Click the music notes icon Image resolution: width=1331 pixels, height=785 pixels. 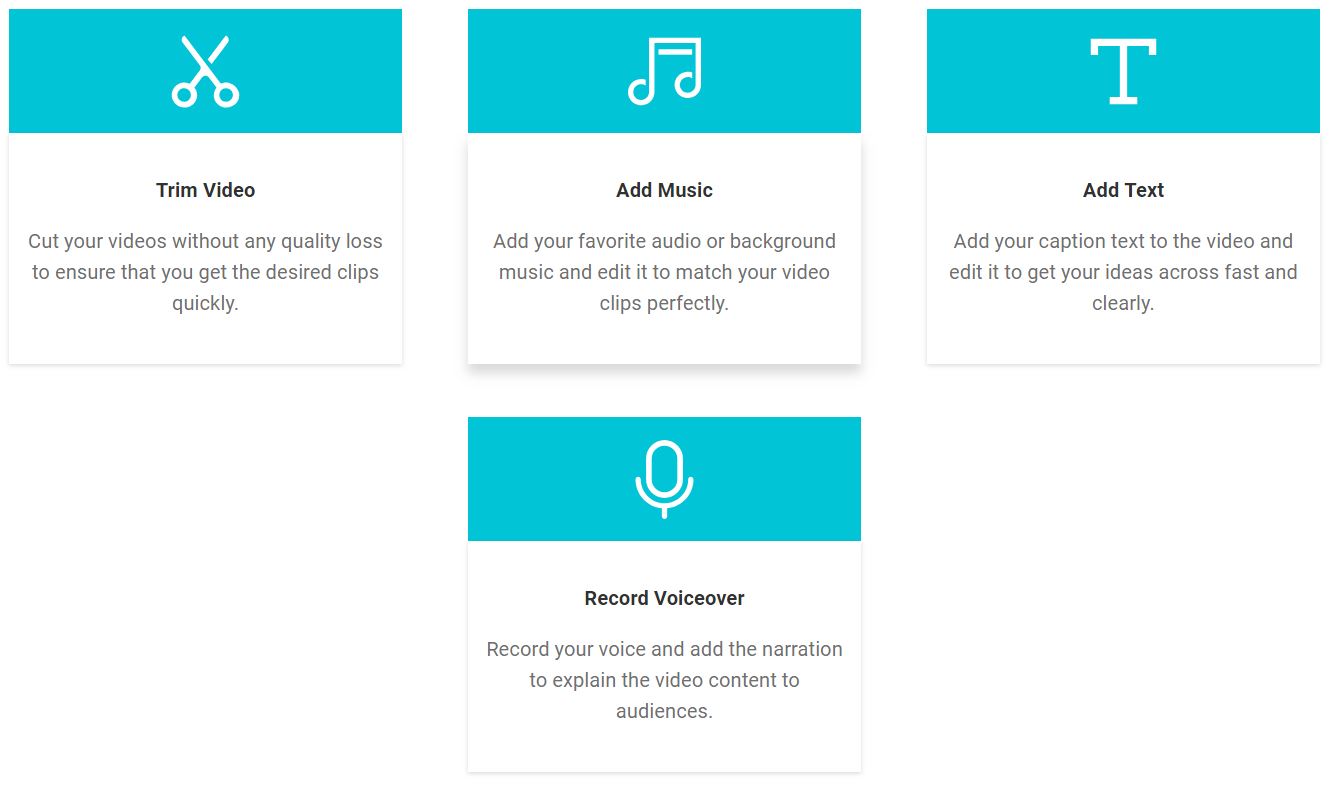click(x=664, y=71)
